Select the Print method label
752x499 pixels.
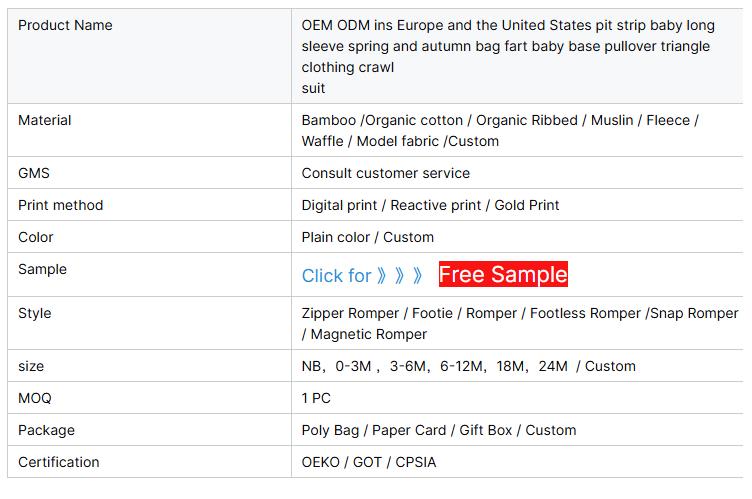[61, 205]
